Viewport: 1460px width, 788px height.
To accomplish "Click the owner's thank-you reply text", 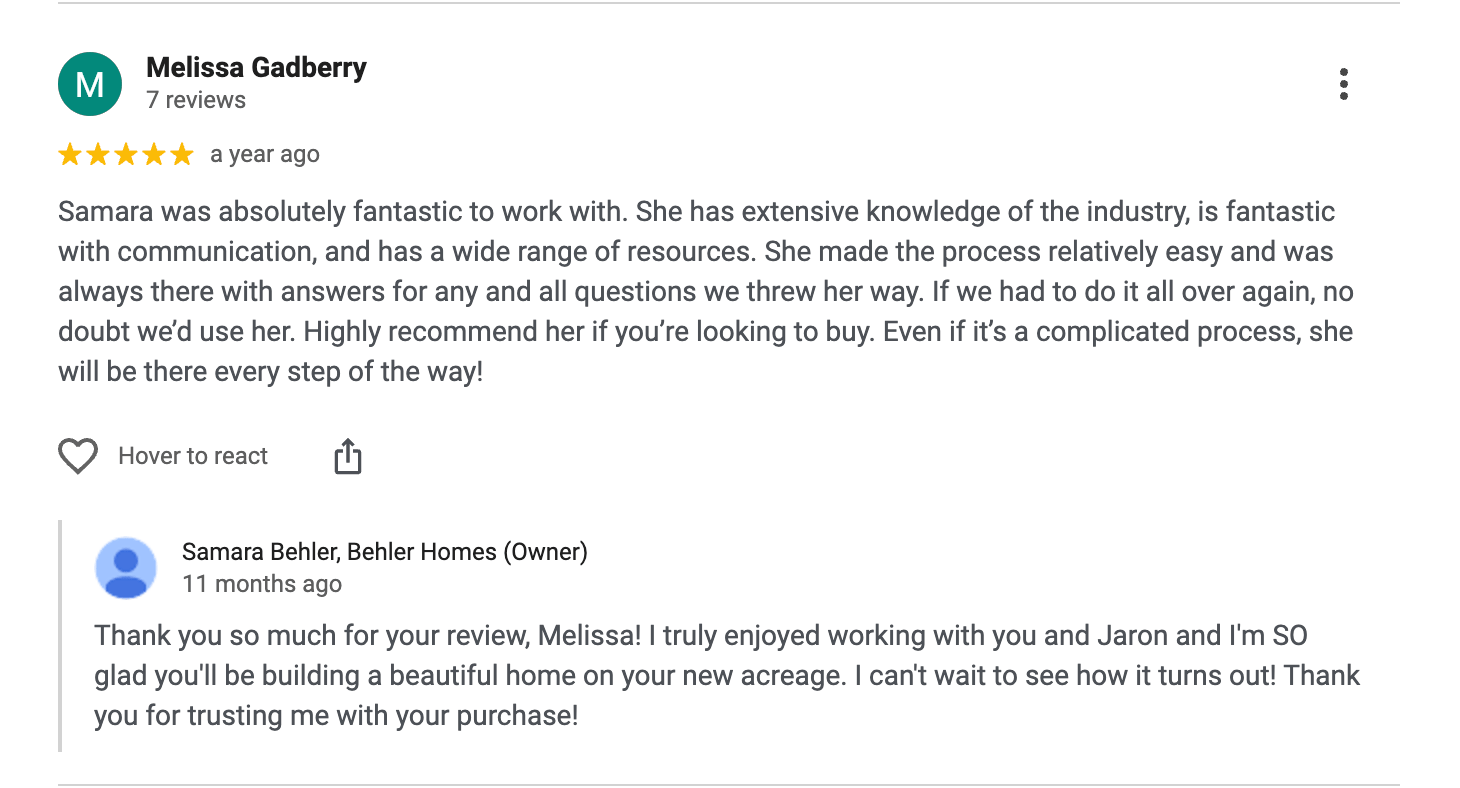I will coord(720,676).
